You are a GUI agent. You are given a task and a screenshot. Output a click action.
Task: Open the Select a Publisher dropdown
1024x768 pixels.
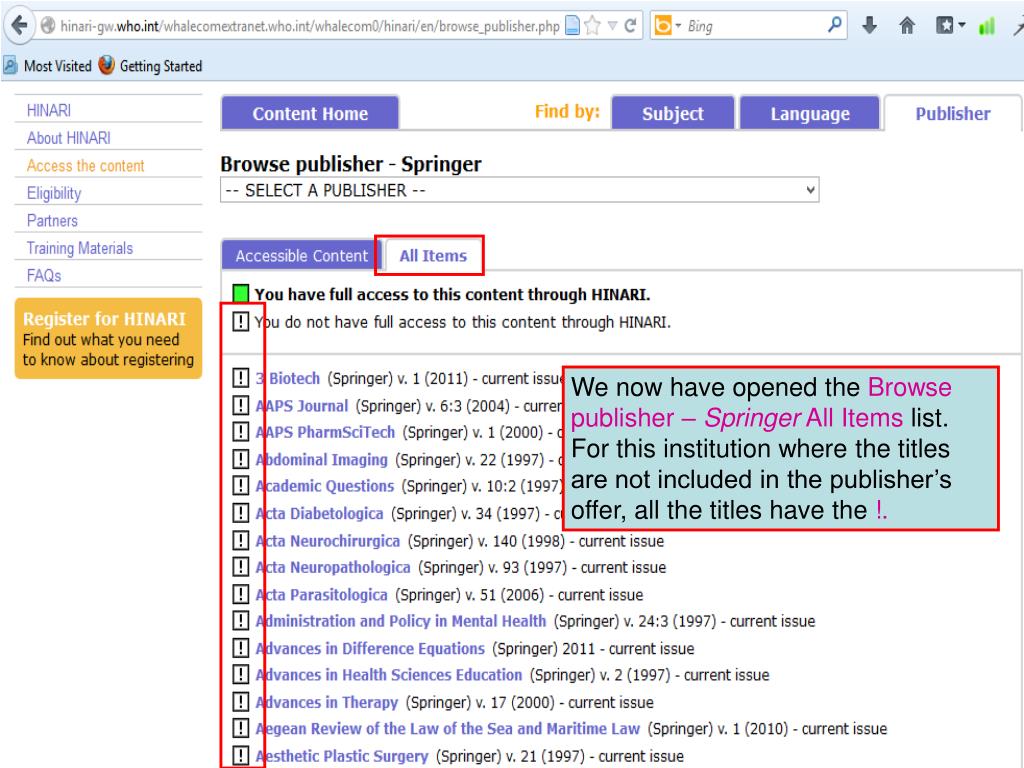click(x=520, y=191)
